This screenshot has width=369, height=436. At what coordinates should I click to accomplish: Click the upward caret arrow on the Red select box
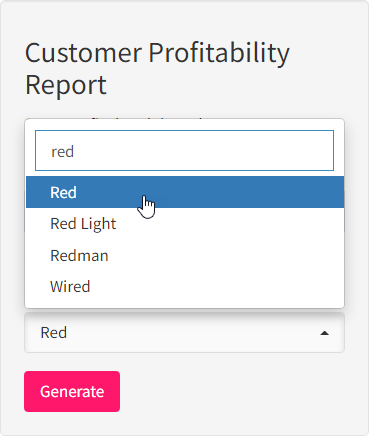(x=324, y=333)
